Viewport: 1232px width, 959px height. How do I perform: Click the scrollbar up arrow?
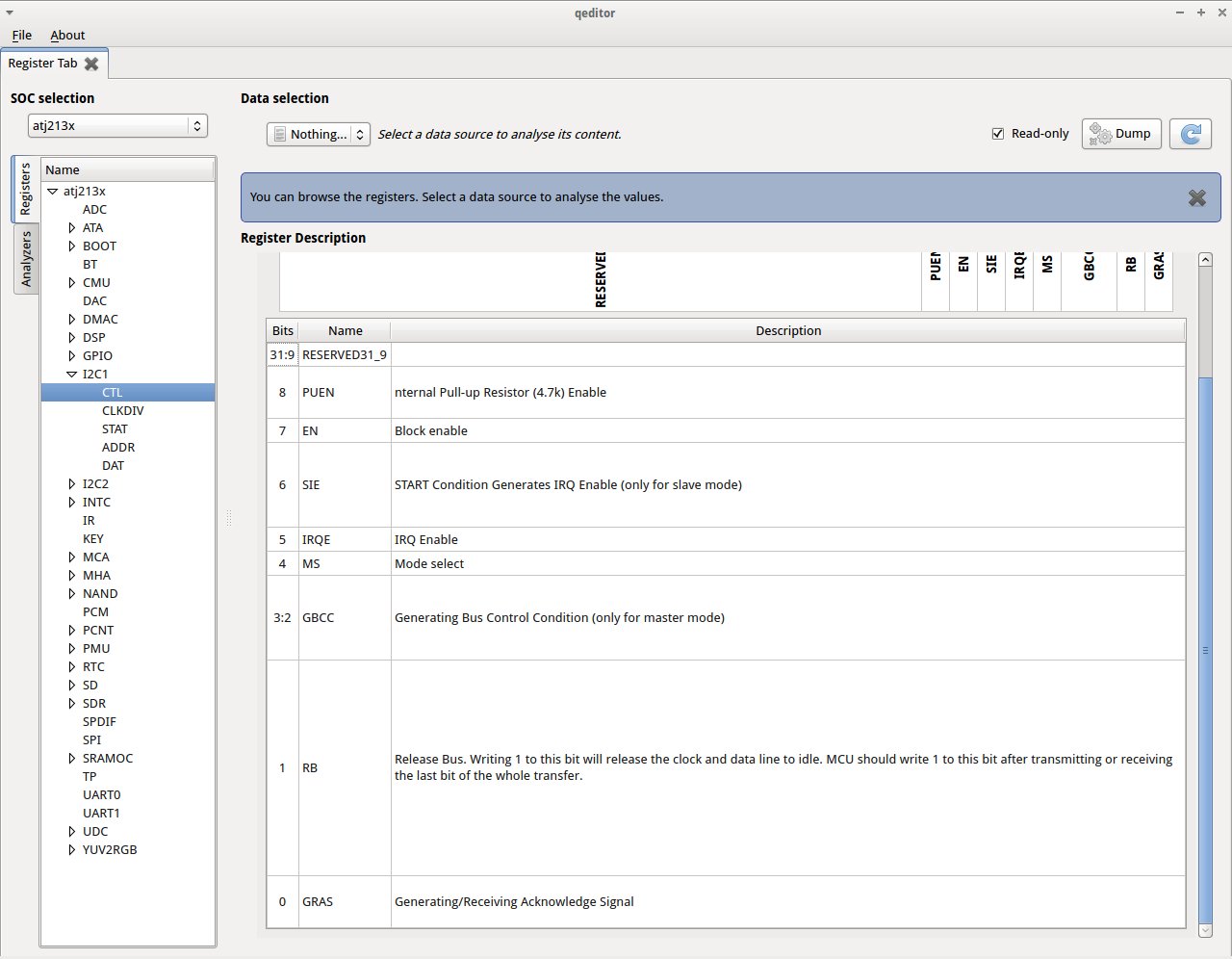tap(1205, 260)
